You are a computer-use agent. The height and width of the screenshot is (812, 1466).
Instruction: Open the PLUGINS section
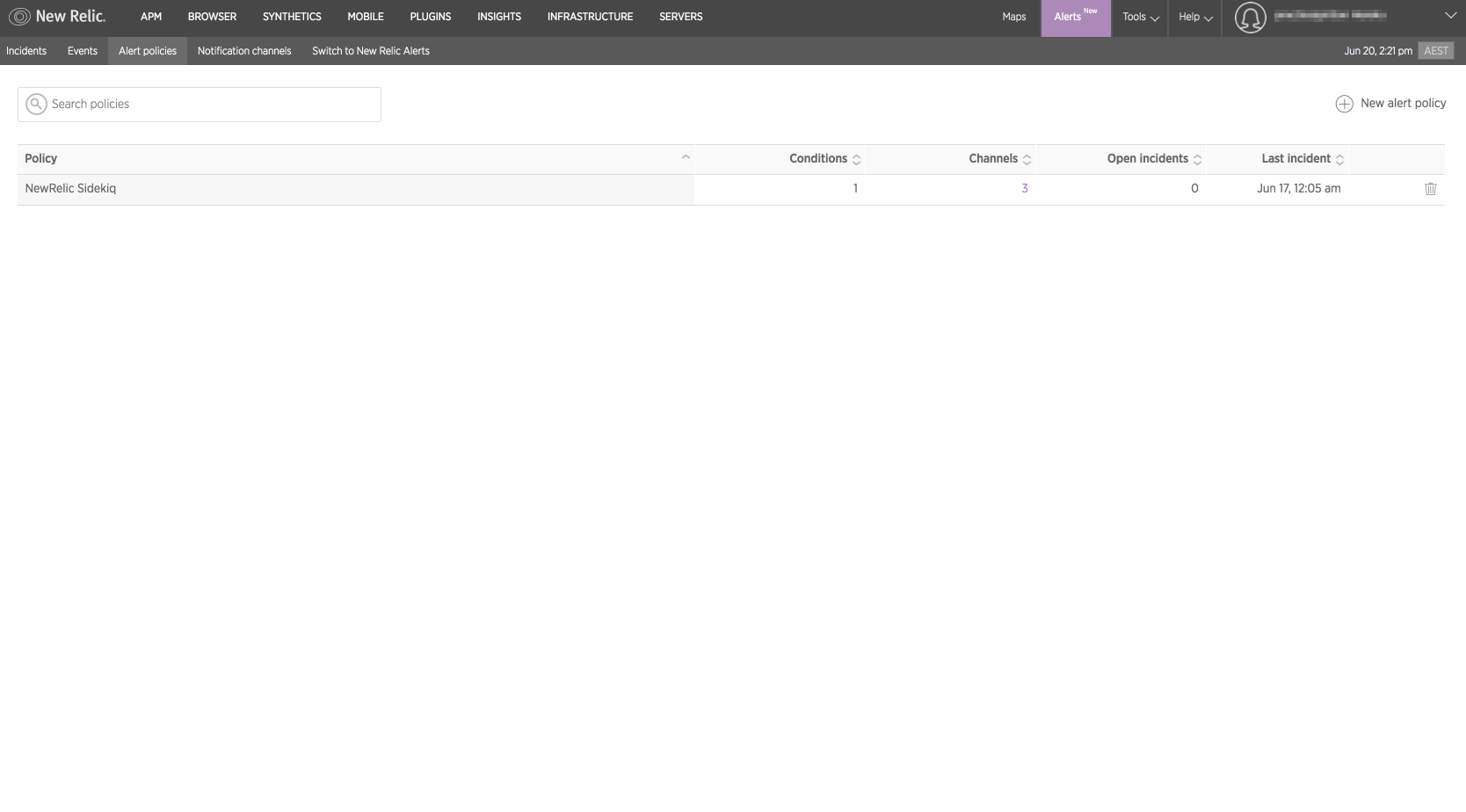(431, 17)
